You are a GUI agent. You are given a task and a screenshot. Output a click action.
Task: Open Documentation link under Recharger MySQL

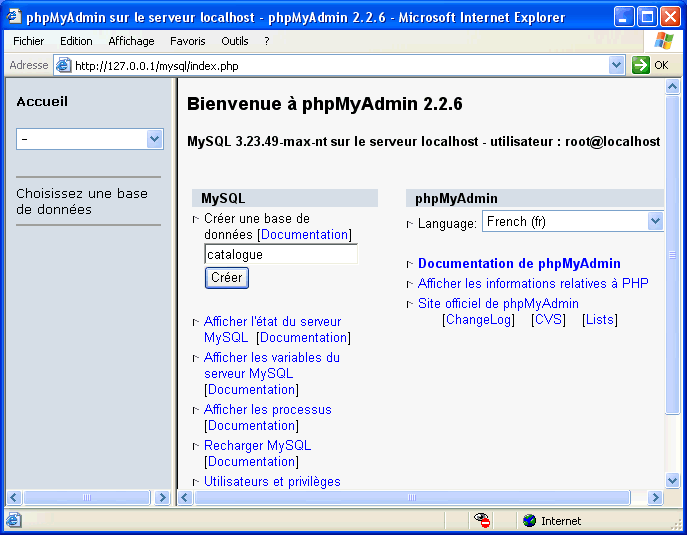click(251, 461)
